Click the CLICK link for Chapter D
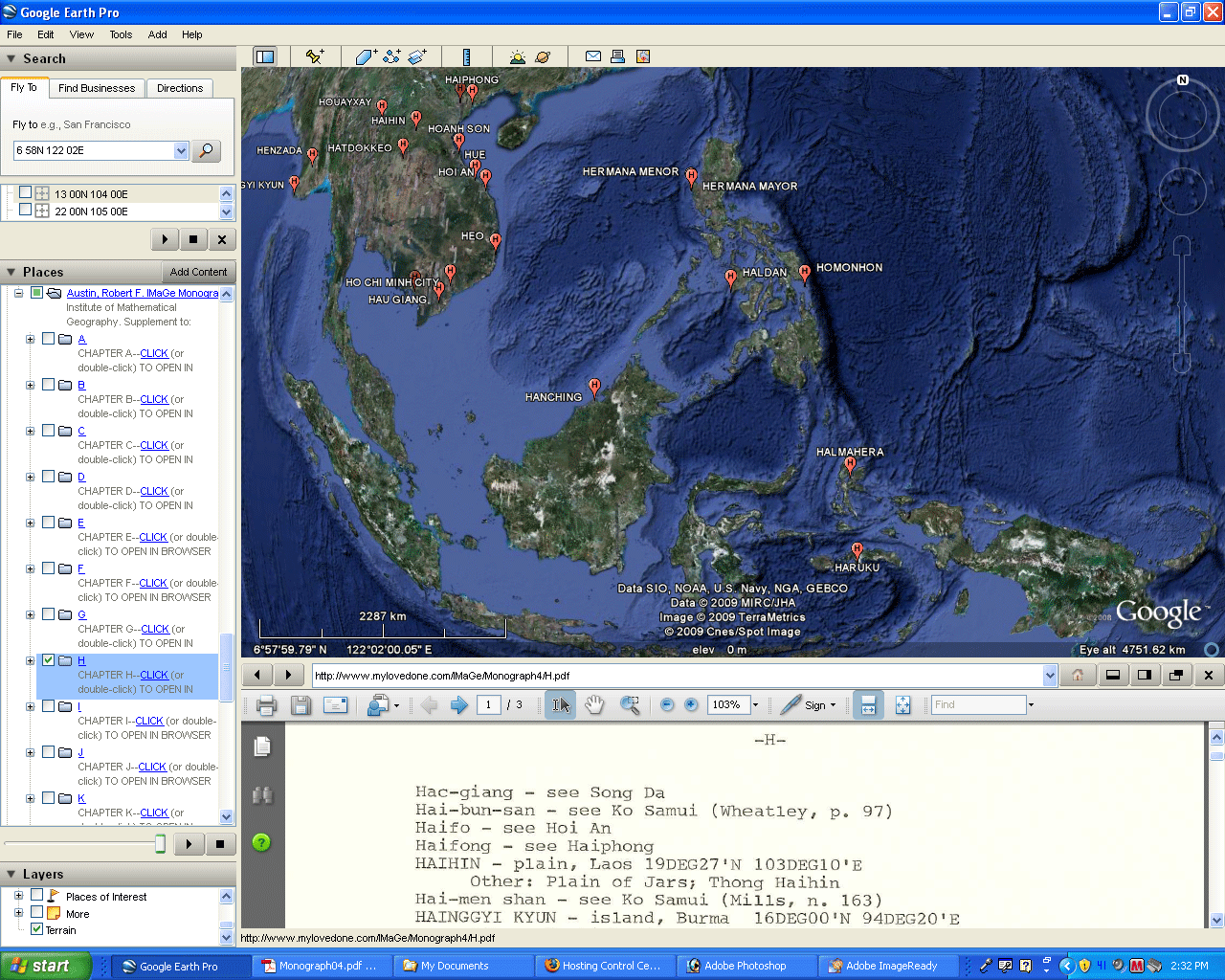 (154, 491)
